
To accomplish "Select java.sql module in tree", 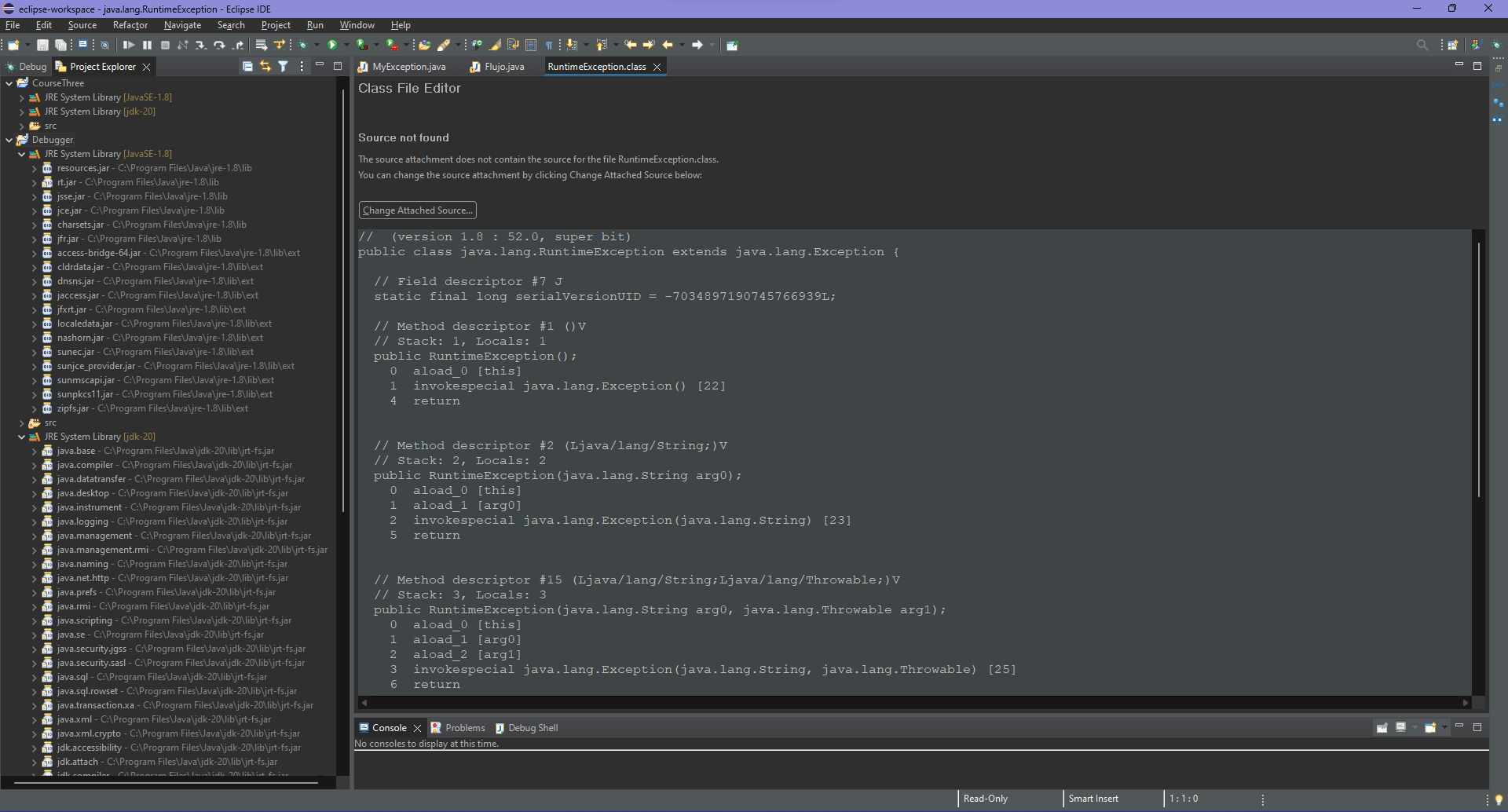I will pyautogui.click(x=73, y=677).
